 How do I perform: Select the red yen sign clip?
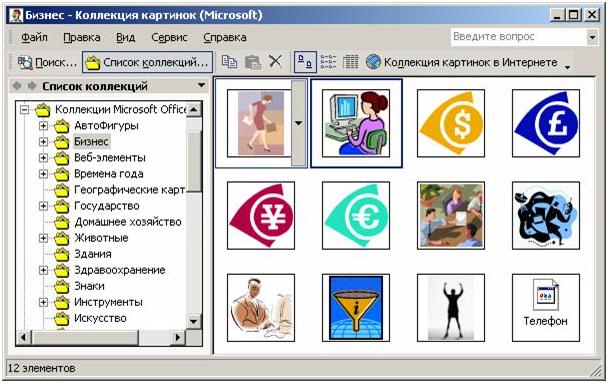click(261, 216)
